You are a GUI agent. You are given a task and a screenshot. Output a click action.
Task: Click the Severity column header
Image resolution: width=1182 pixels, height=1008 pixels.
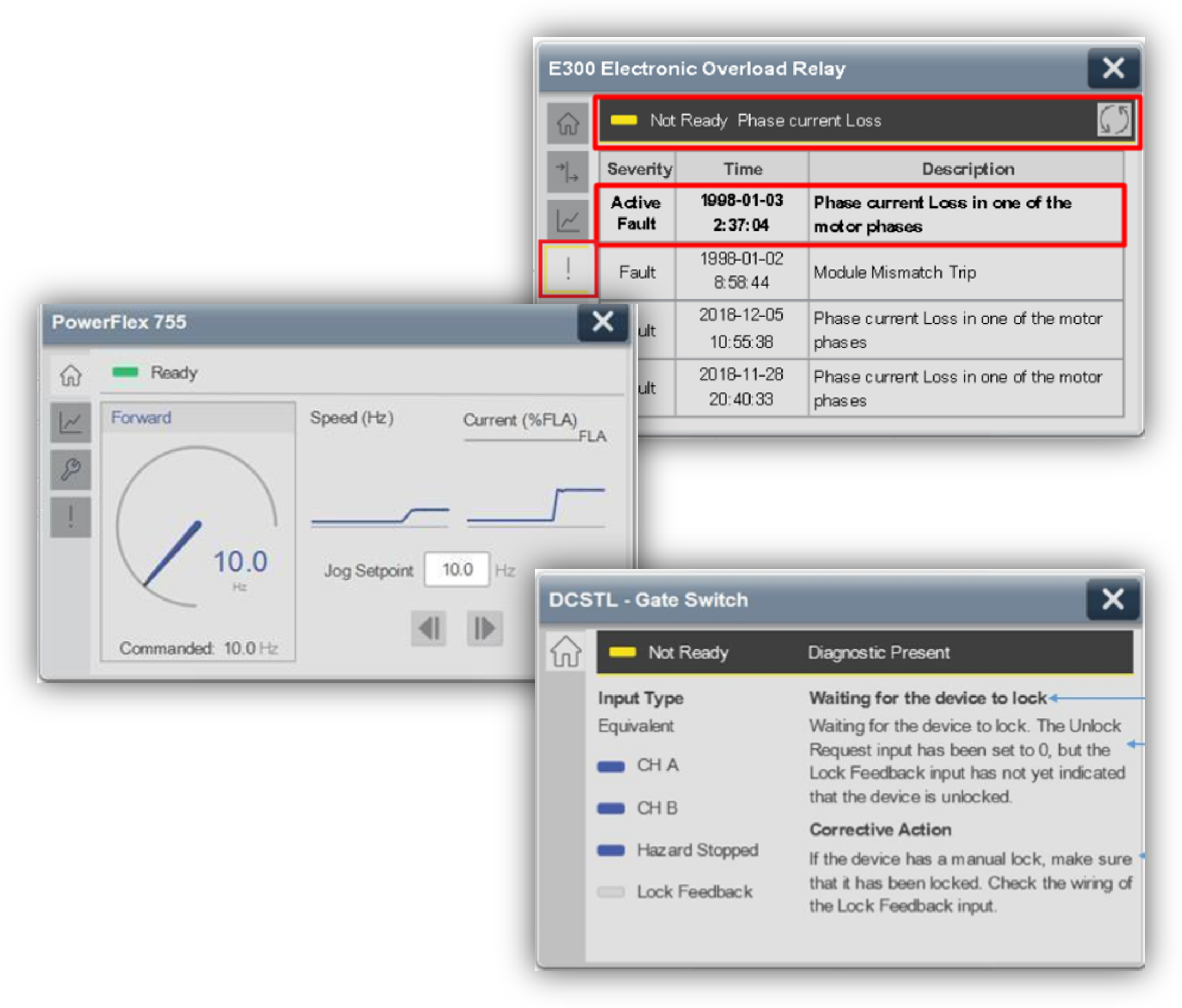(x=639, y=169)
